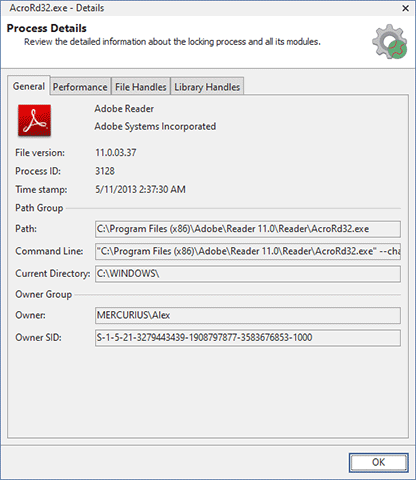The height and width of the screenshot is (480, 416).
Task: Click the Adobe Reader product name
Action: tap(124, 109)
